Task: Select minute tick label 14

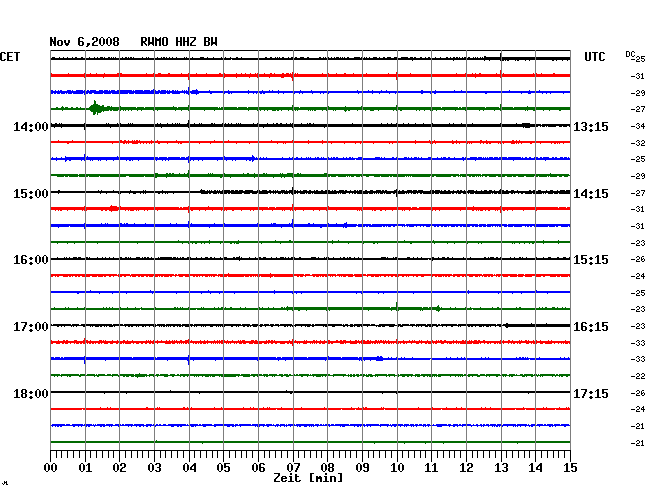Action: pos(535,468)
